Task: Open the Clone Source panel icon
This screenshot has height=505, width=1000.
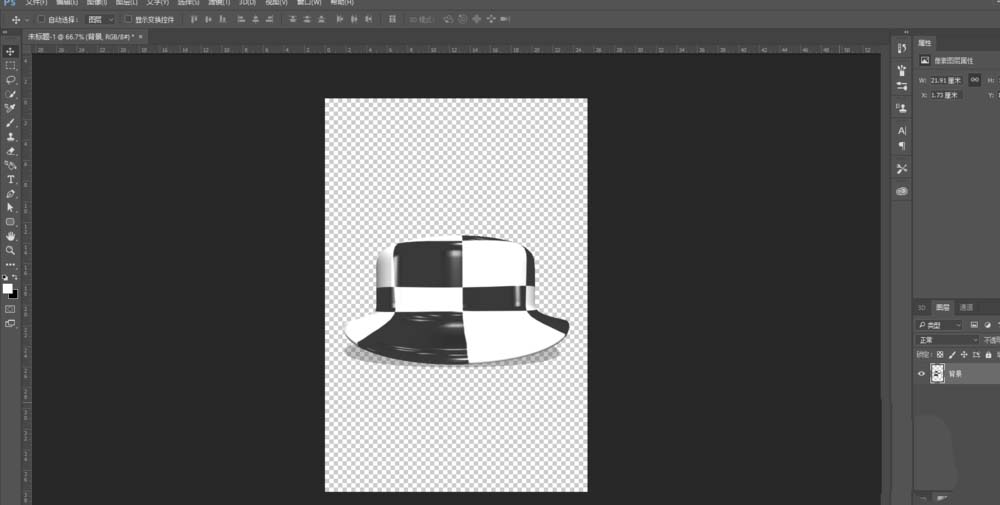Action: pos(902,108)
